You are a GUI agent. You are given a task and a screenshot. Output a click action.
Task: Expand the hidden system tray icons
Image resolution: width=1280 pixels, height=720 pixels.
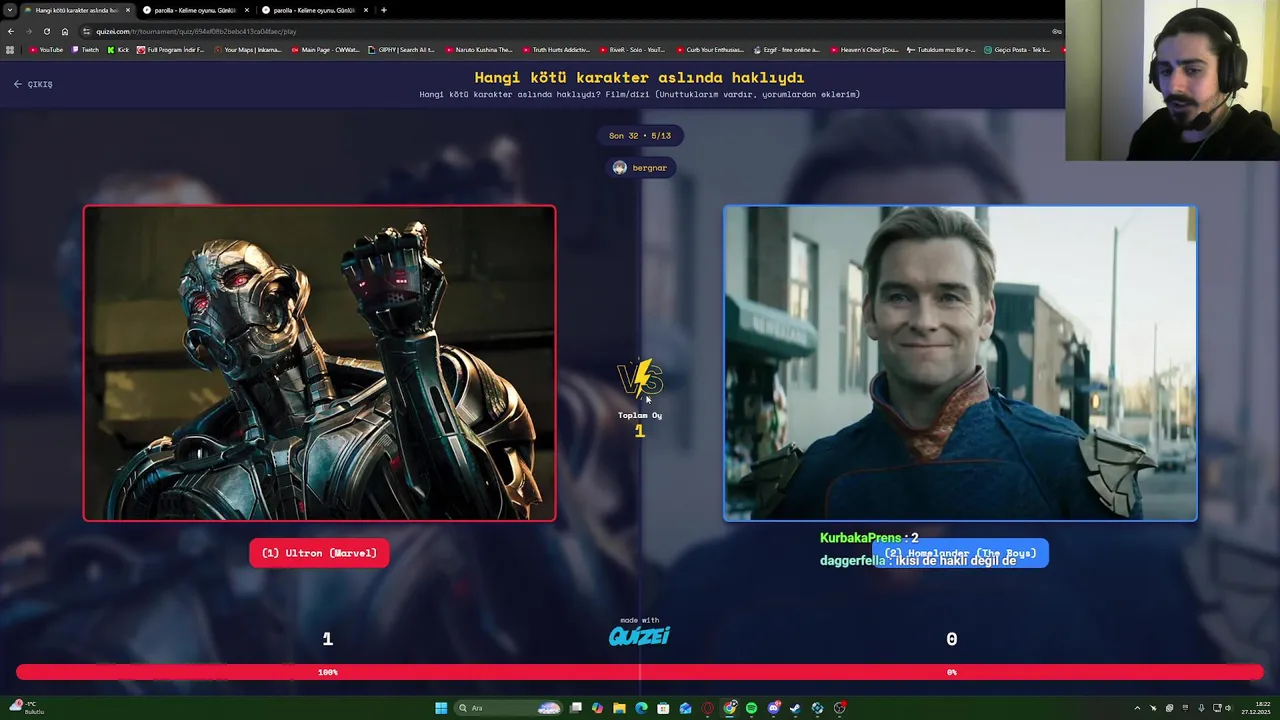(x=1137, y=708)
